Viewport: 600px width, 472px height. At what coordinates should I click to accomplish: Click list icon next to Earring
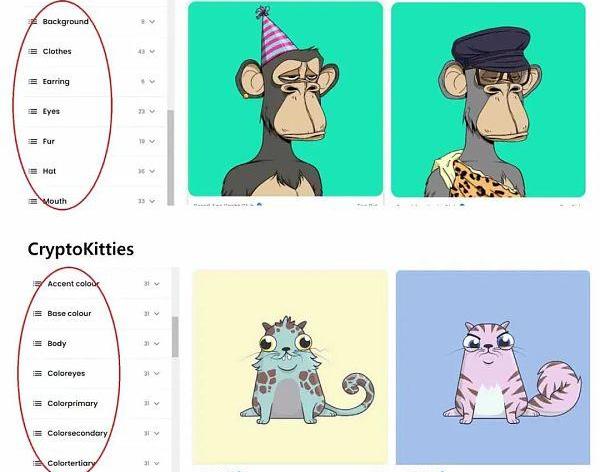33,82
